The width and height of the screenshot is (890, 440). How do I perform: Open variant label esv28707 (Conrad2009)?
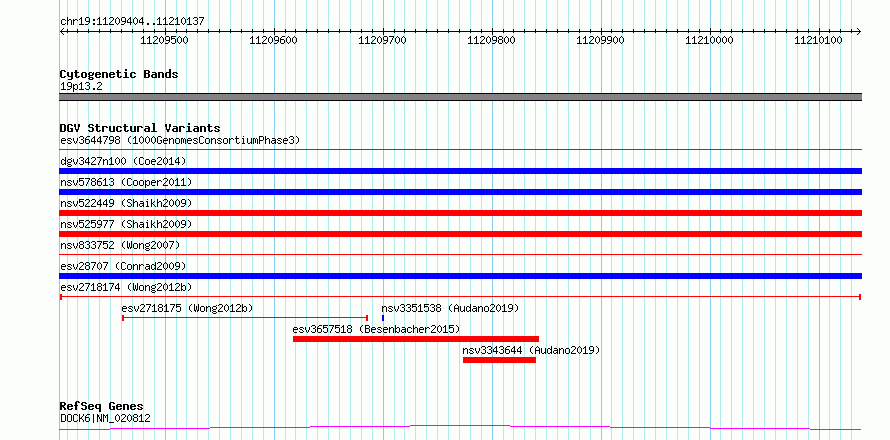[x=123, y=266]
